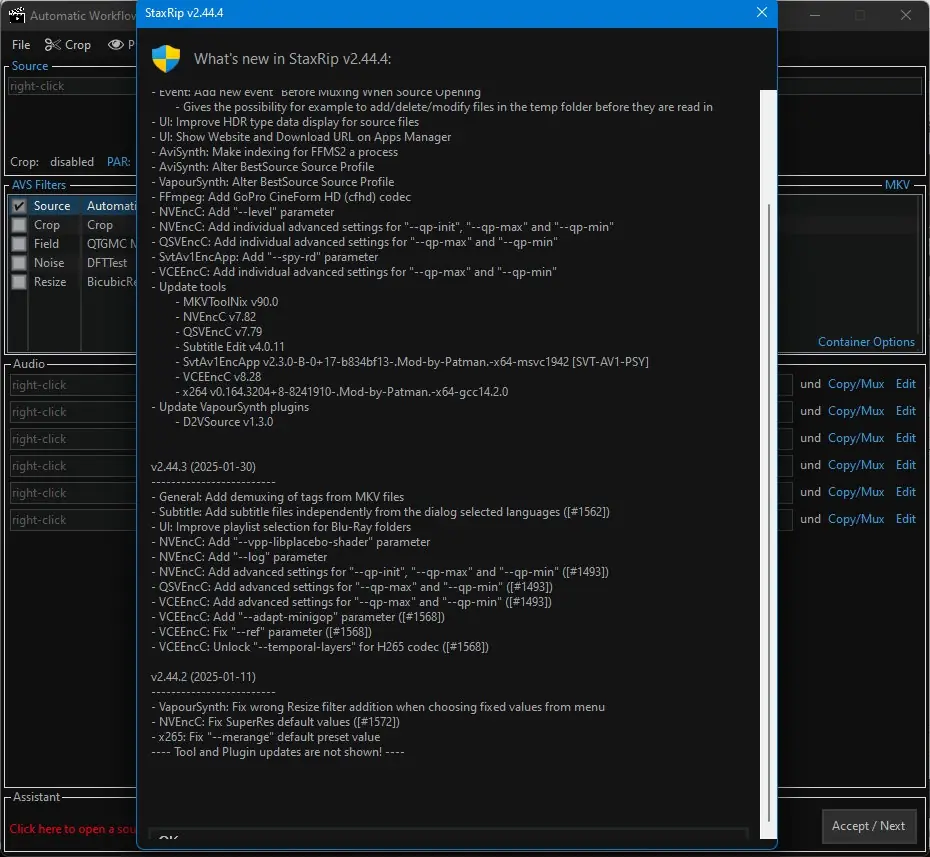
Task: Click the PAR link in the source panel
Action: coord(119,162)
